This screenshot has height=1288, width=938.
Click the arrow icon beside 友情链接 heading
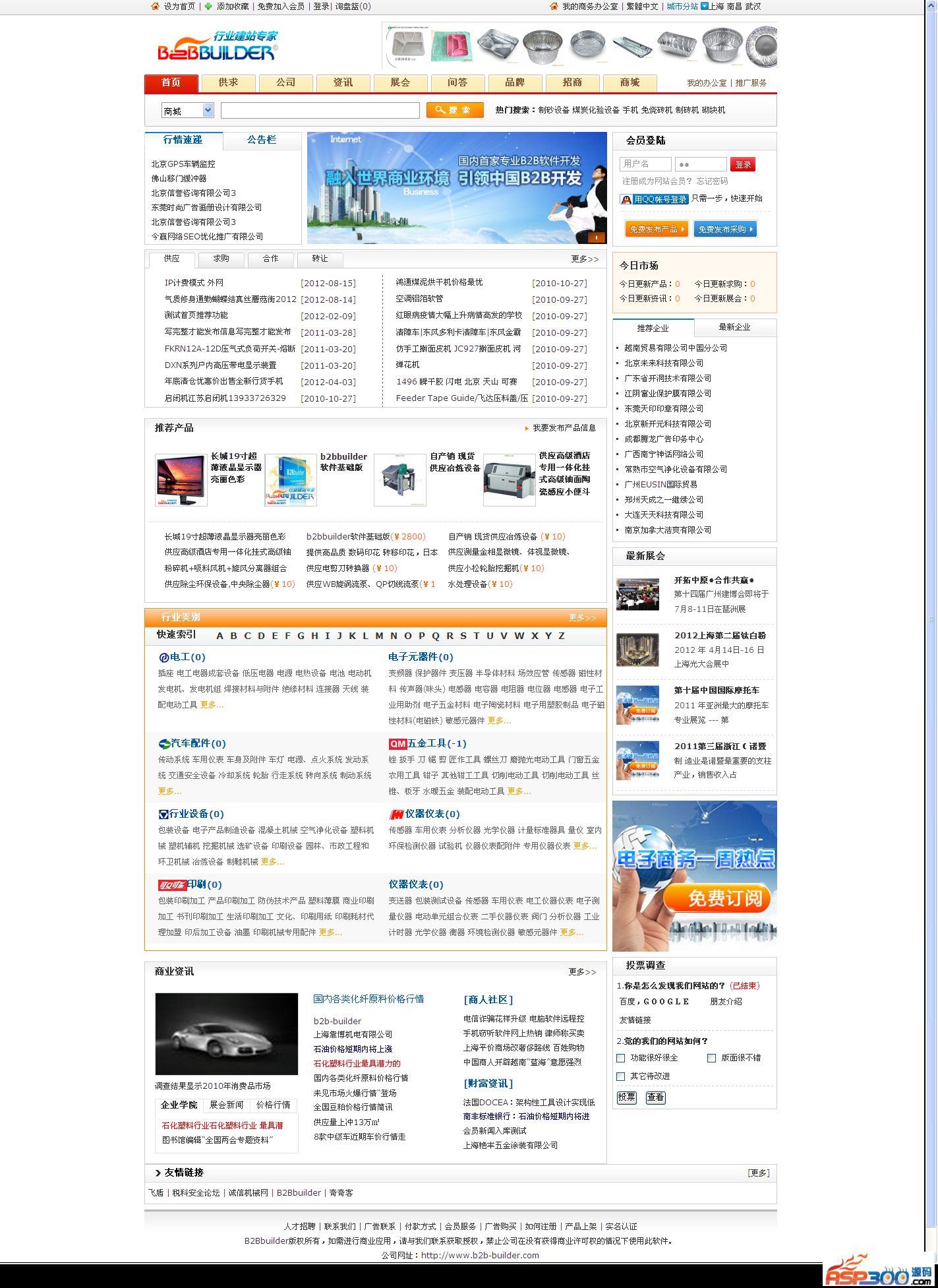click(158, 1173)
